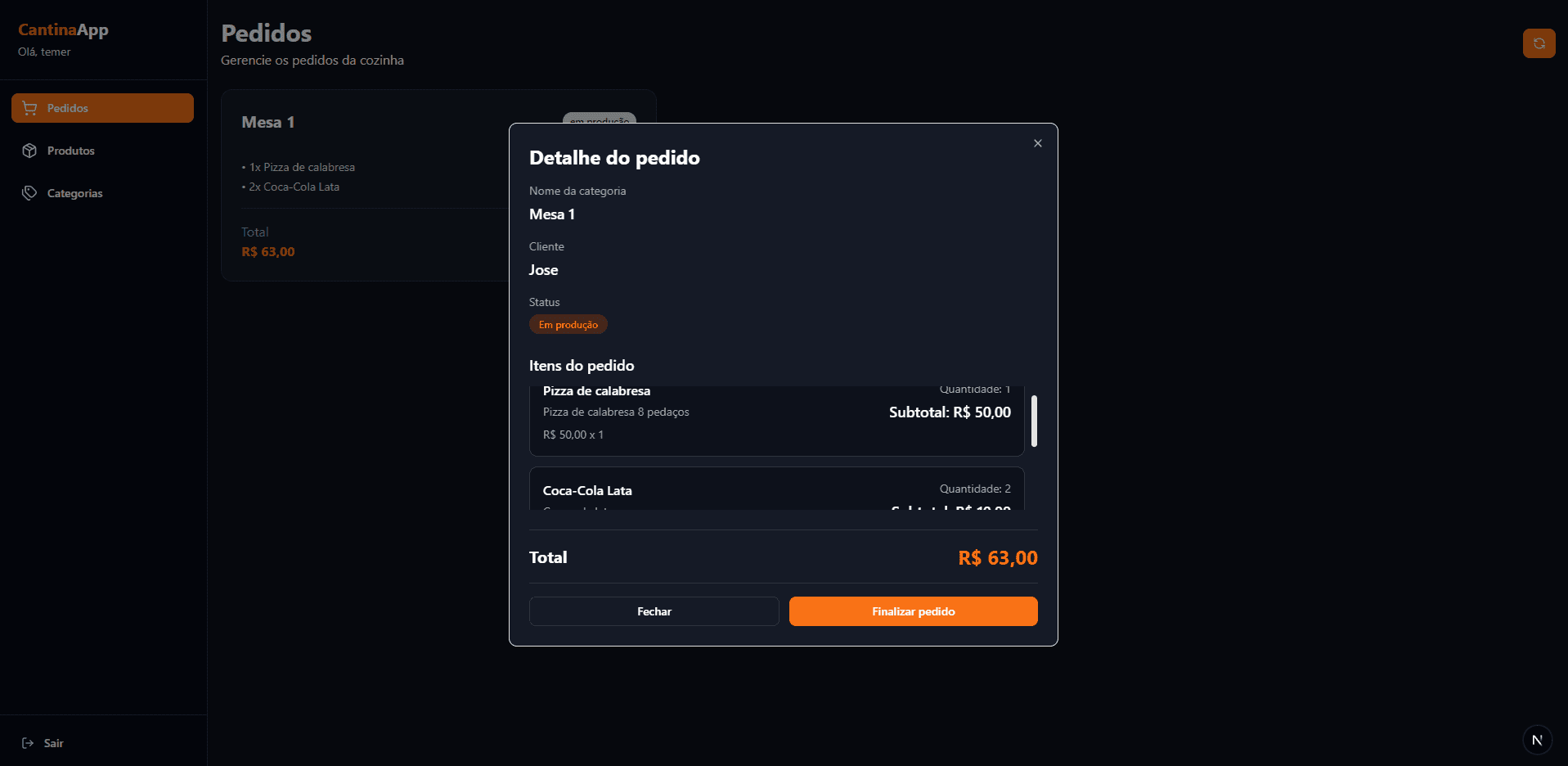1568x766 pixels.
Task: Select the Pedidos shopping cart icon
Action: tap(29, 107)
